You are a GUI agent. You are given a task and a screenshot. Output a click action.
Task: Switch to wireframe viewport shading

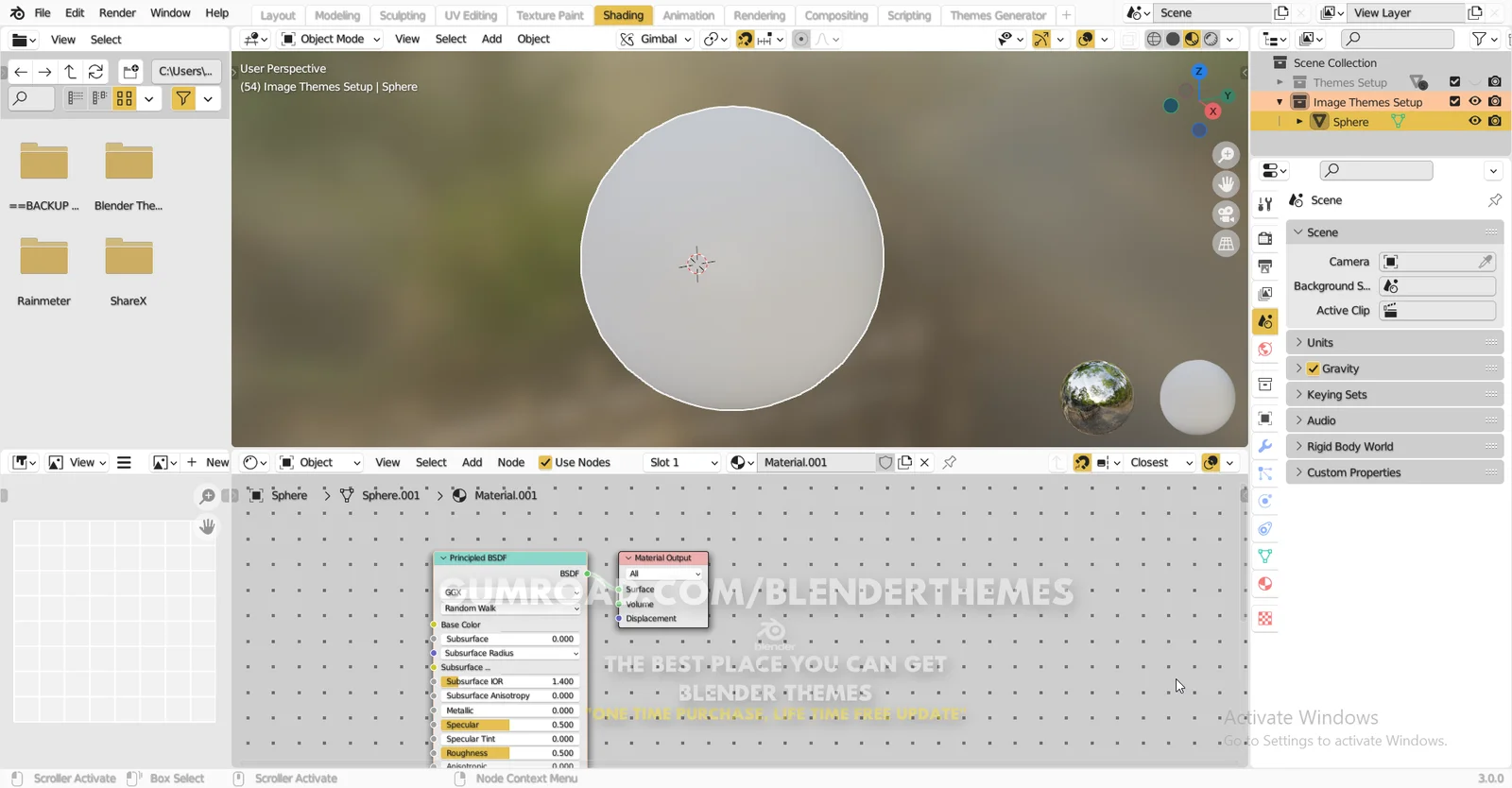pos(1154,39)
